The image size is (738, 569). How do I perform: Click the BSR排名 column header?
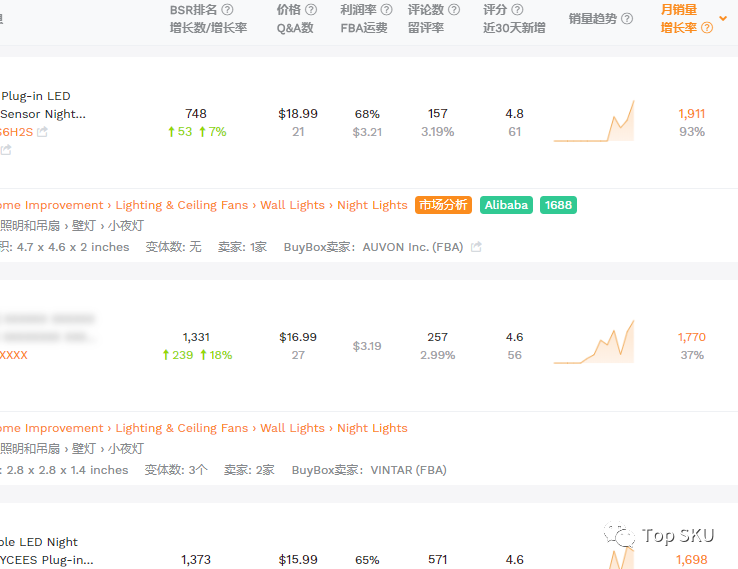(x=193, y=10)
